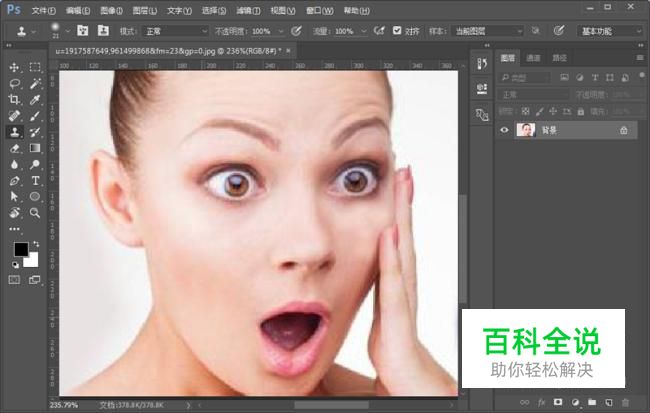This screenshot has height=413, width=650.
Task: Toggle Quick Mask mode
Action: 15,280
